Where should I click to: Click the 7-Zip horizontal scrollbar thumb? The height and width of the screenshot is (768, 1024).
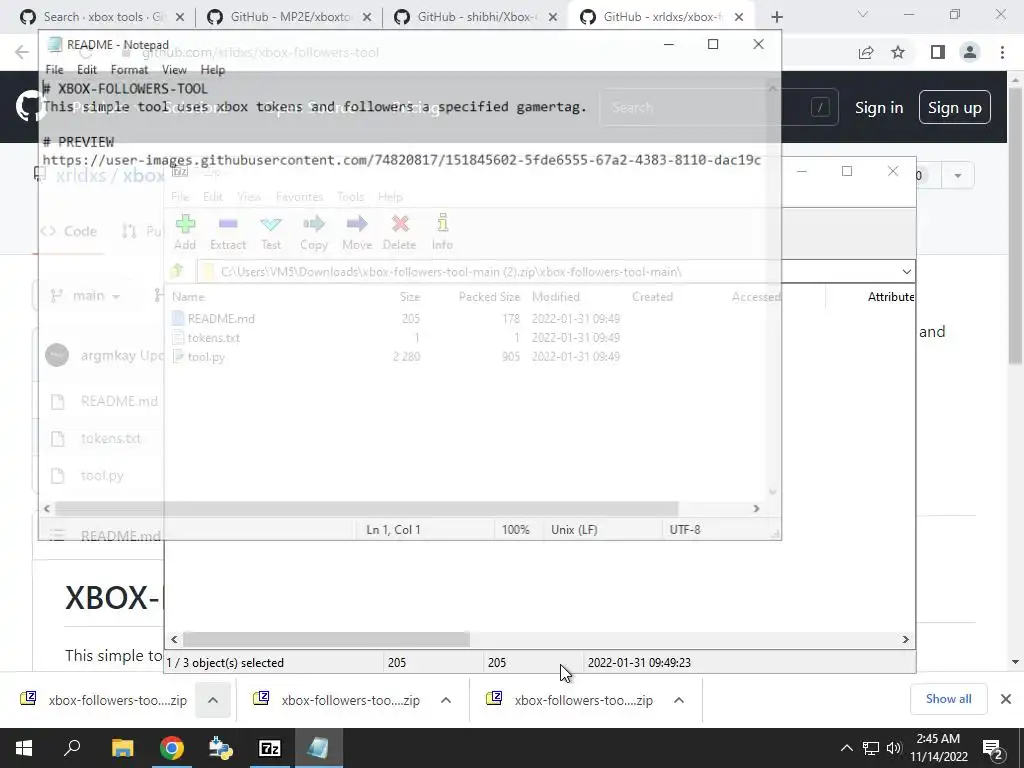(326, 639)
